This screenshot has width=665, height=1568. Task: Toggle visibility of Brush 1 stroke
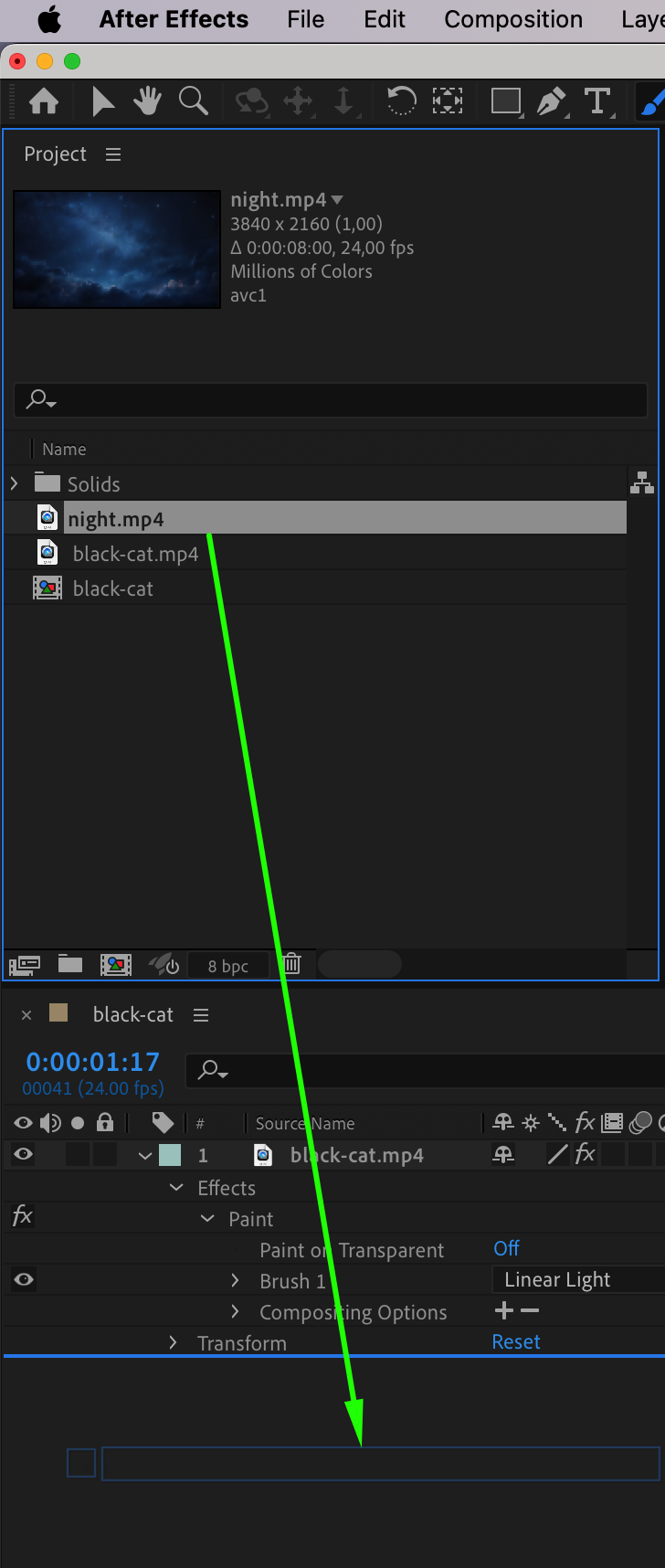24,1278
